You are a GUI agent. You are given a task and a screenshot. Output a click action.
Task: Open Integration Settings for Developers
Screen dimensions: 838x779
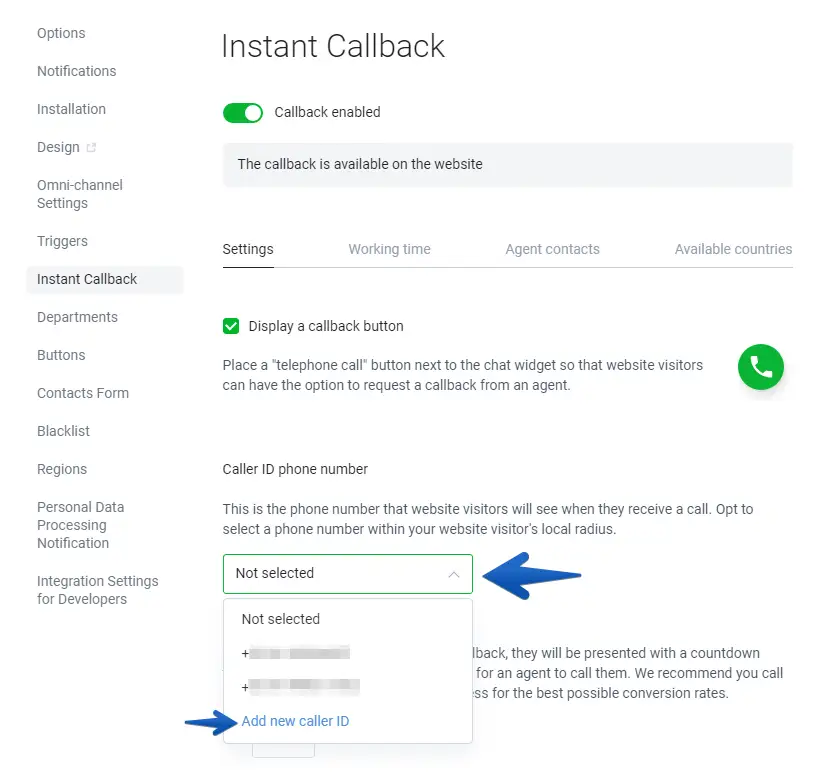(x=97, y=590)
